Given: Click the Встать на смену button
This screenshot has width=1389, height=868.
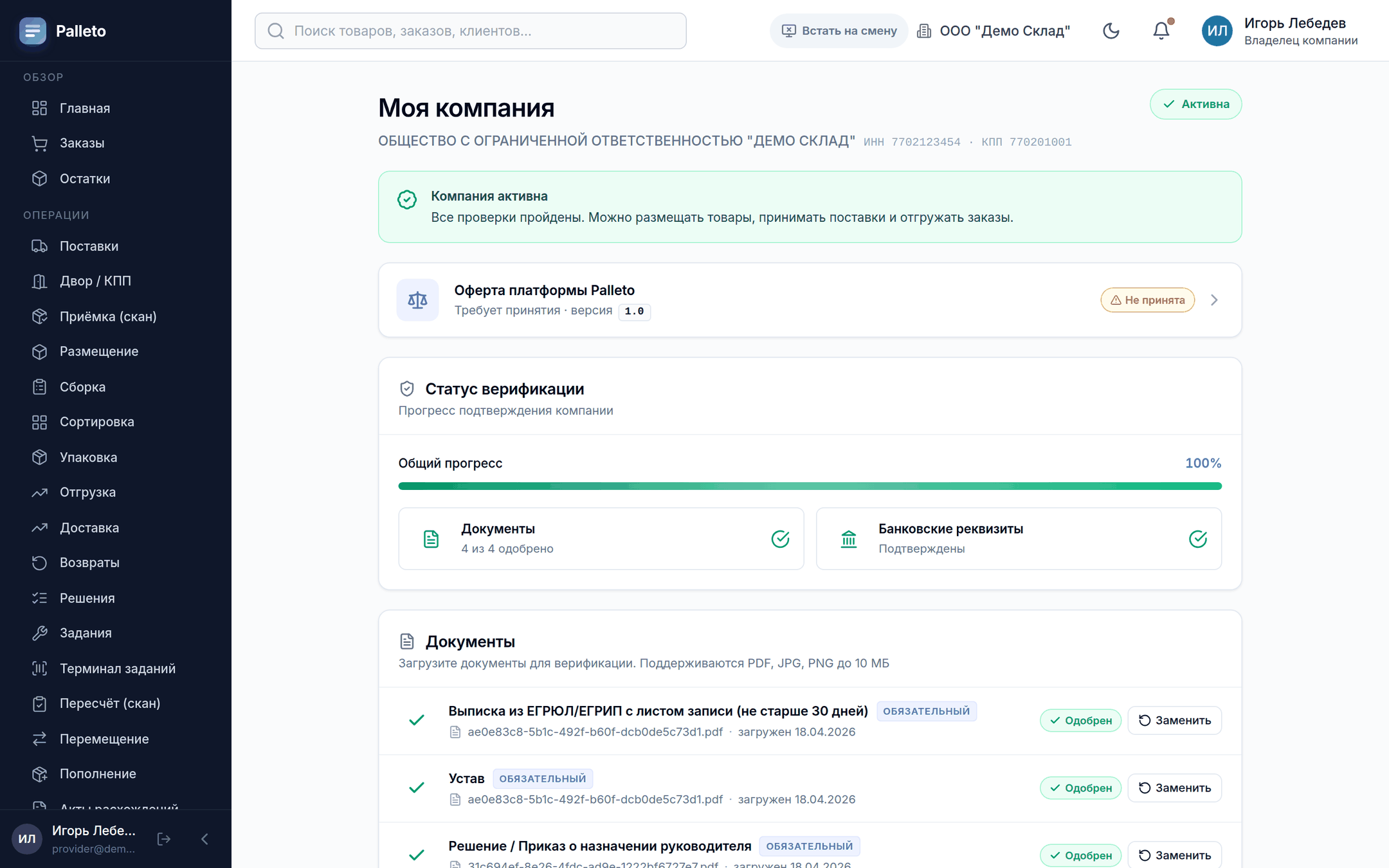Looking at the screenshot, I should pyautogui.click(x=839, y=31).
